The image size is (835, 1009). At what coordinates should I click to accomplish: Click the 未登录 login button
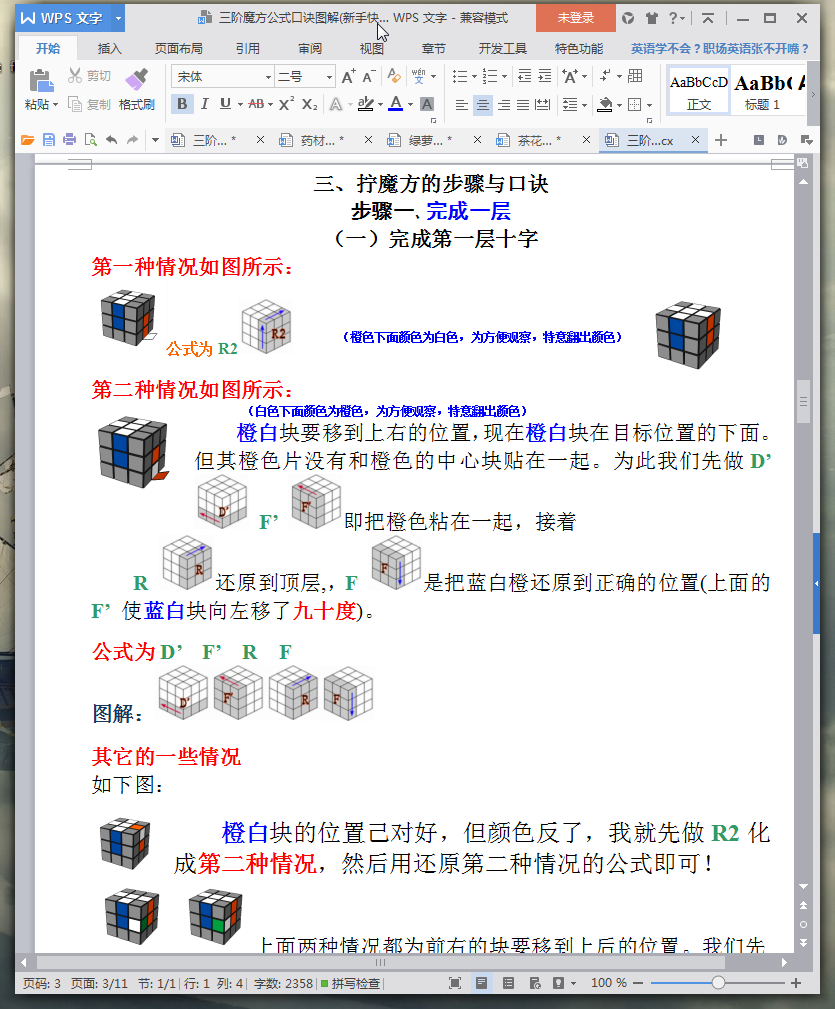pos(576,18)
